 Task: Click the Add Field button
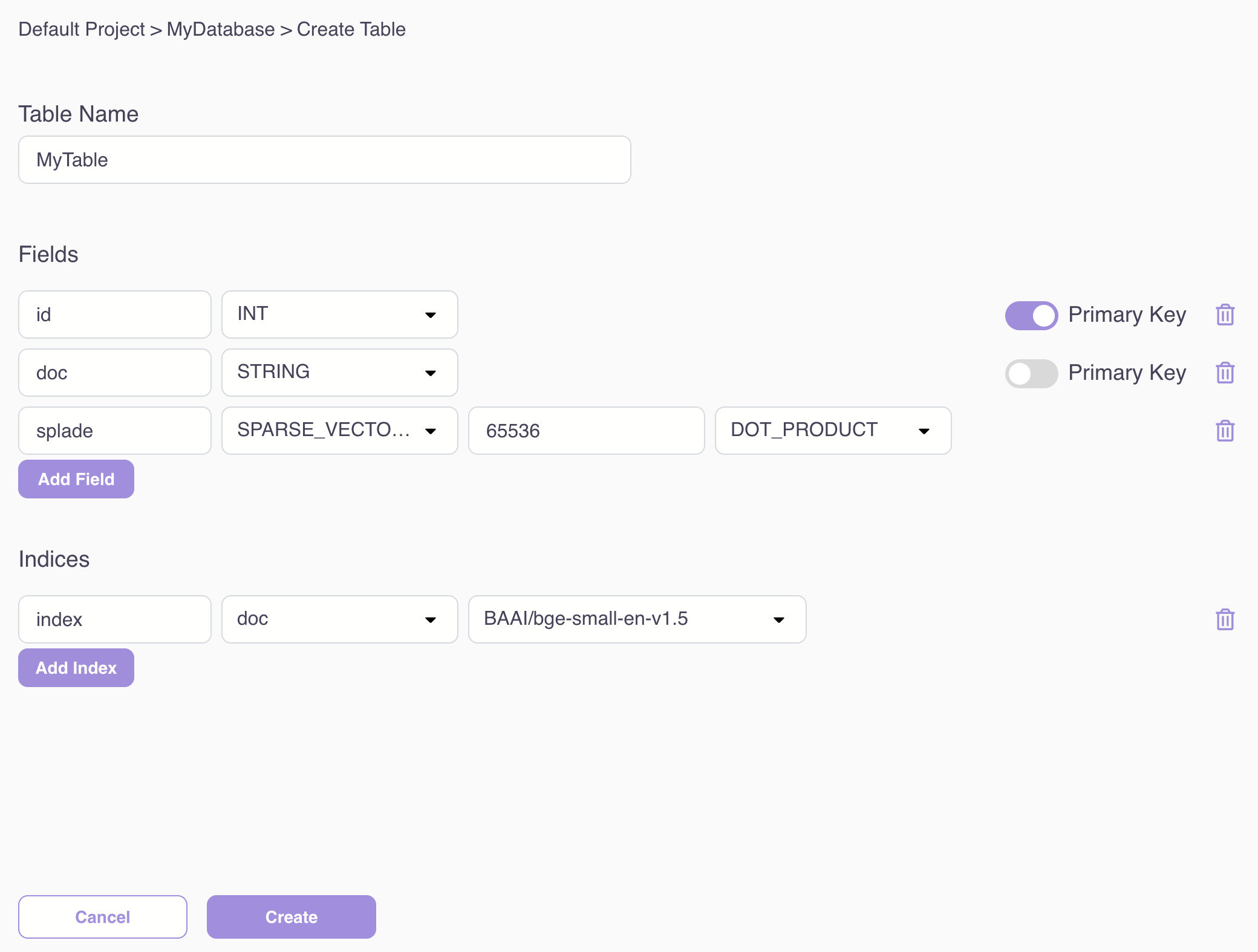pos(76,479)
